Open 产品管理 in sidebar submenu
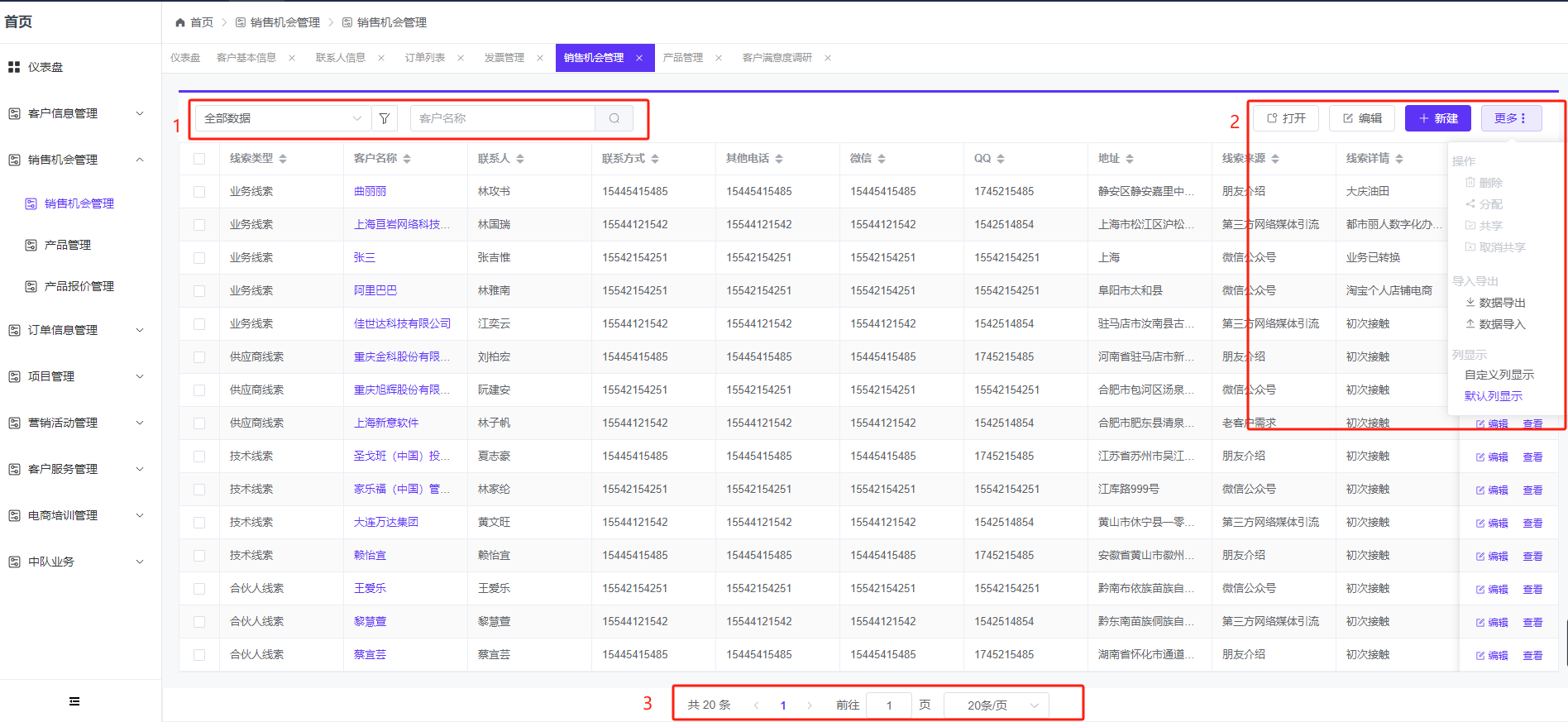1568x722 pixels. [x=68, y=245]
